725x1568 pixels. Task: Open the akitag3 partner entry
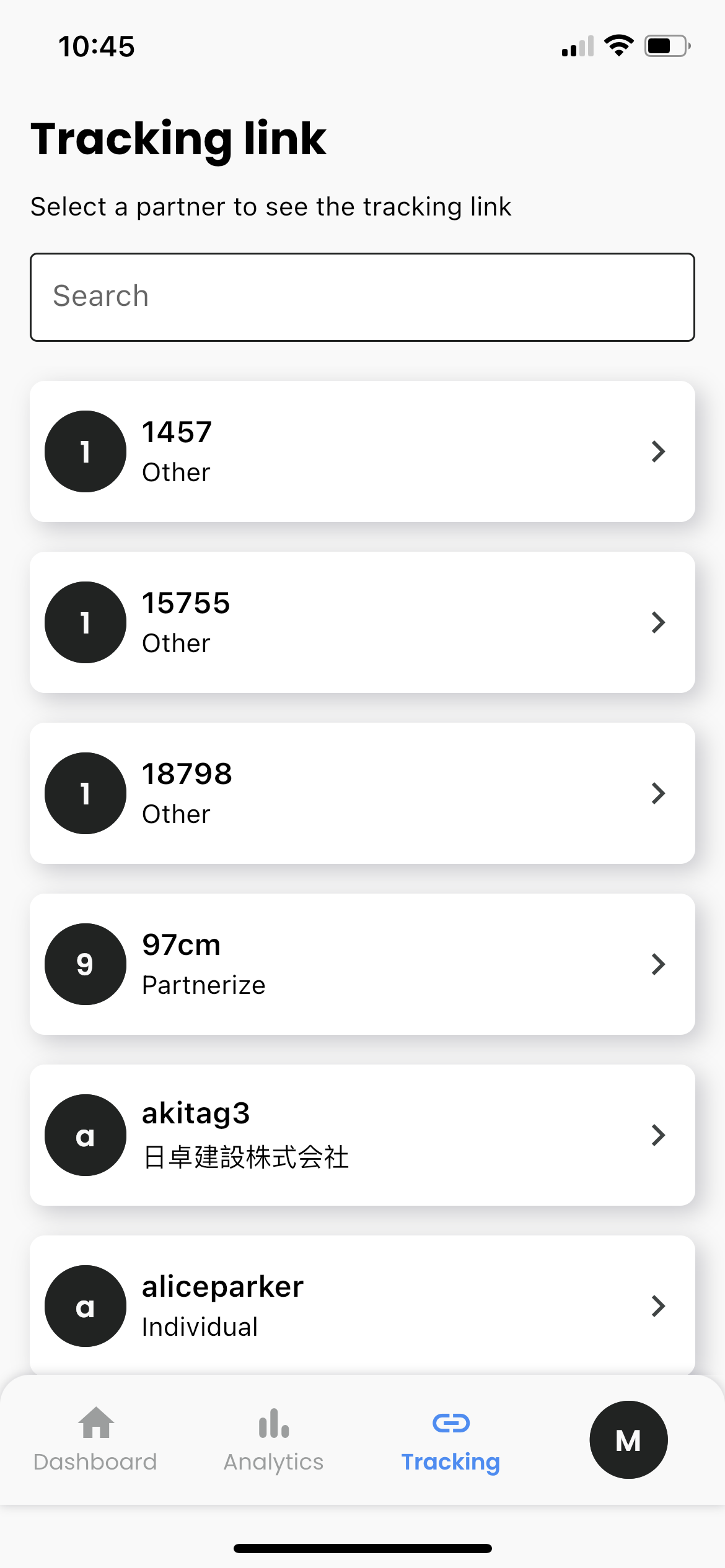point(362,1135)
